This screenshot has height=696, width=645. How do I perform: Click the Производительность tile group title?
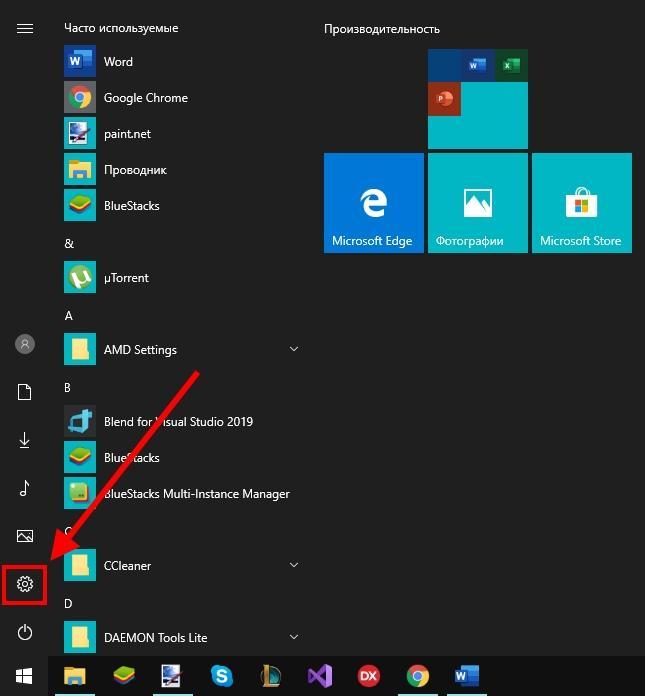[382, 29]
